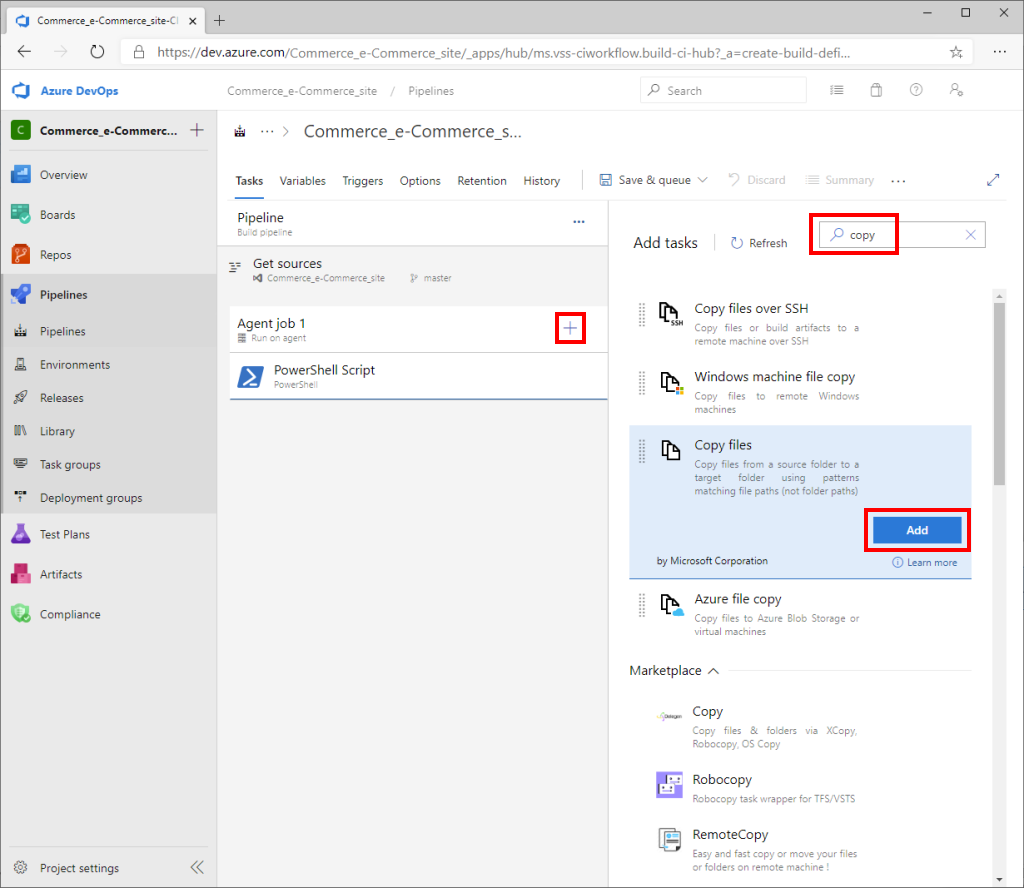
Task: Switch to the Variables tab
Action: (x=302, y=181)
